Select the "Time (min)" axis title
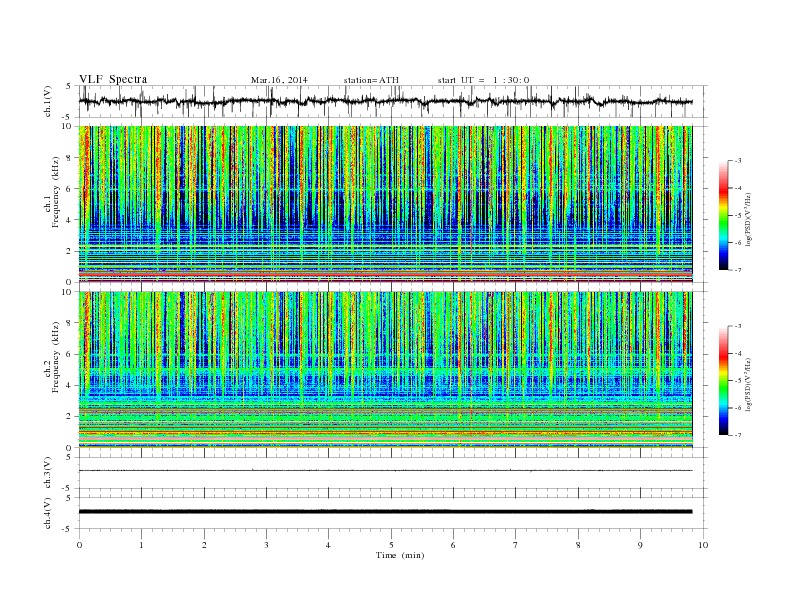This screenshot has height=612, width=792. [x=400, y=555]
